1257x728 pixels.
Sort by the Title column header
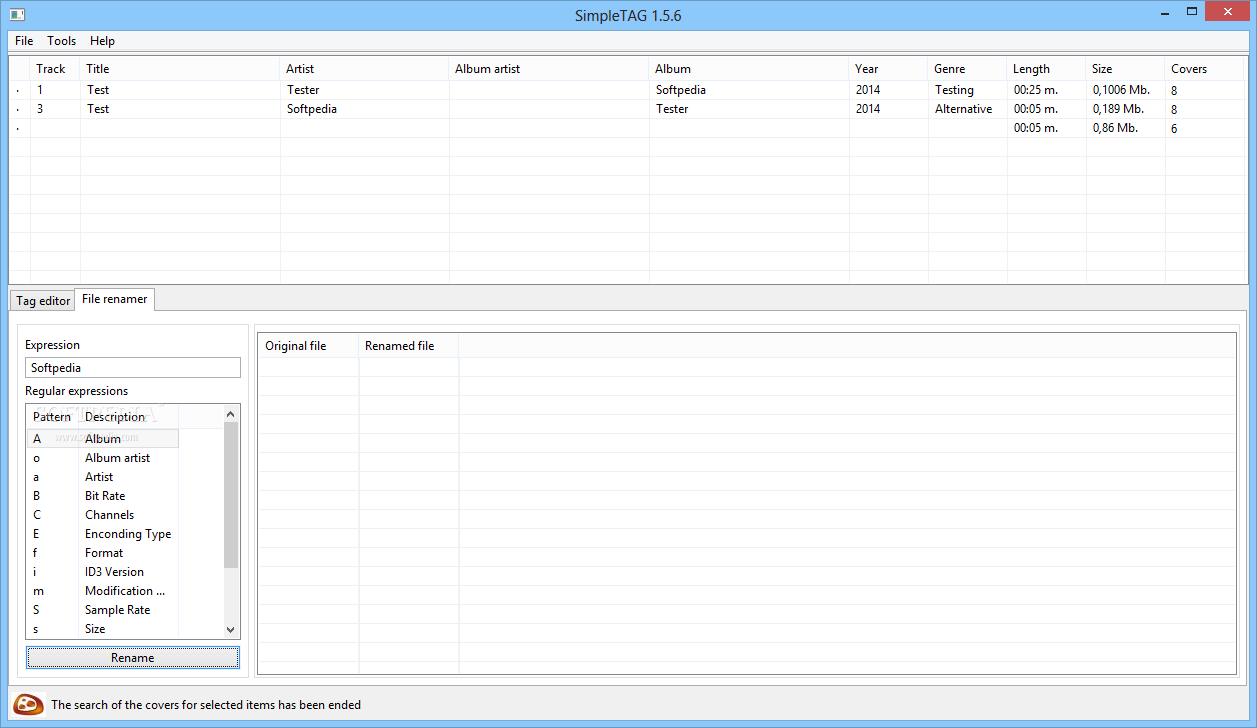click(180, 69)
